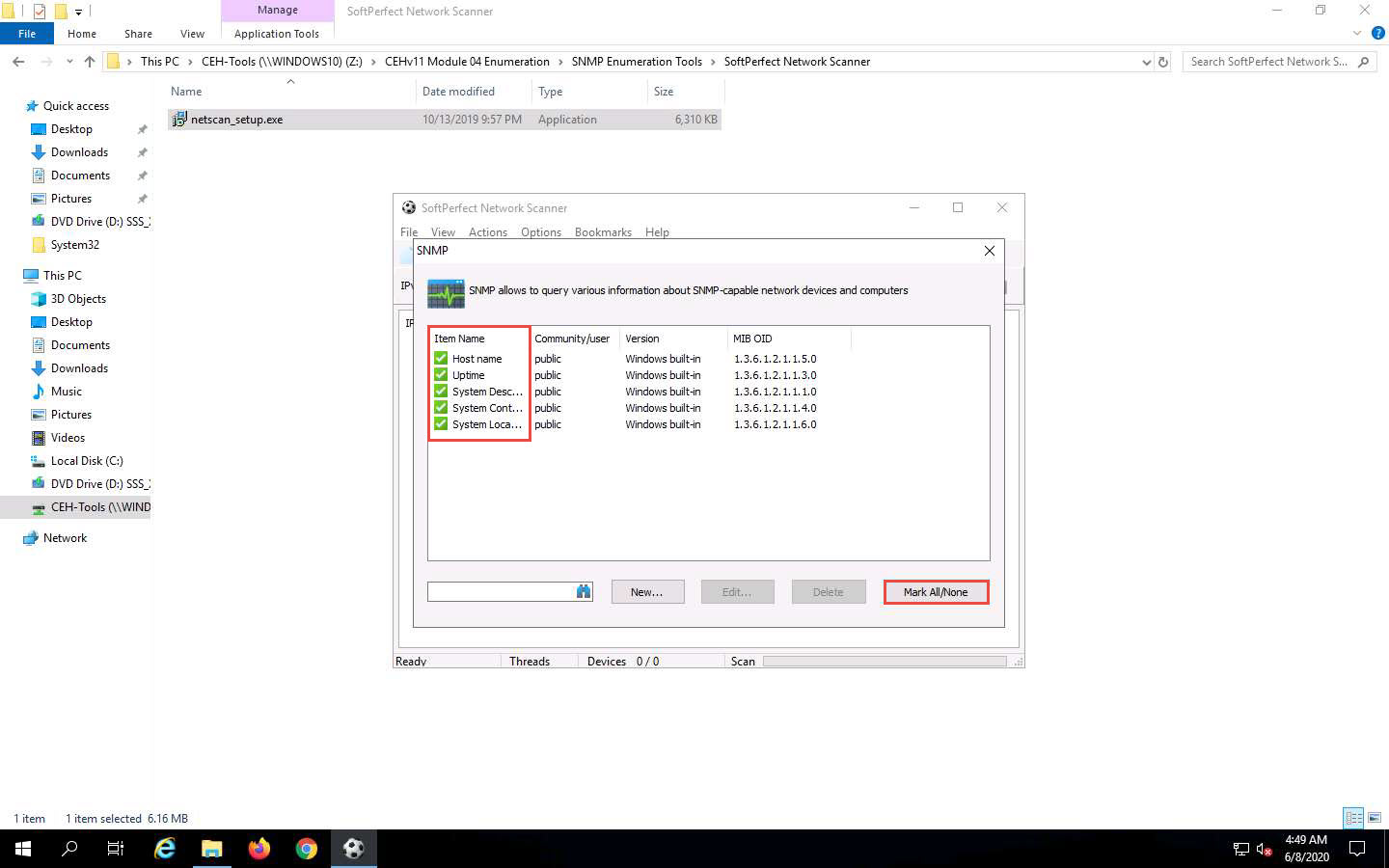The height and width of the screenshot is (868, 1389).
Task: Open 3D Objects folder
Action: [78, 299]
